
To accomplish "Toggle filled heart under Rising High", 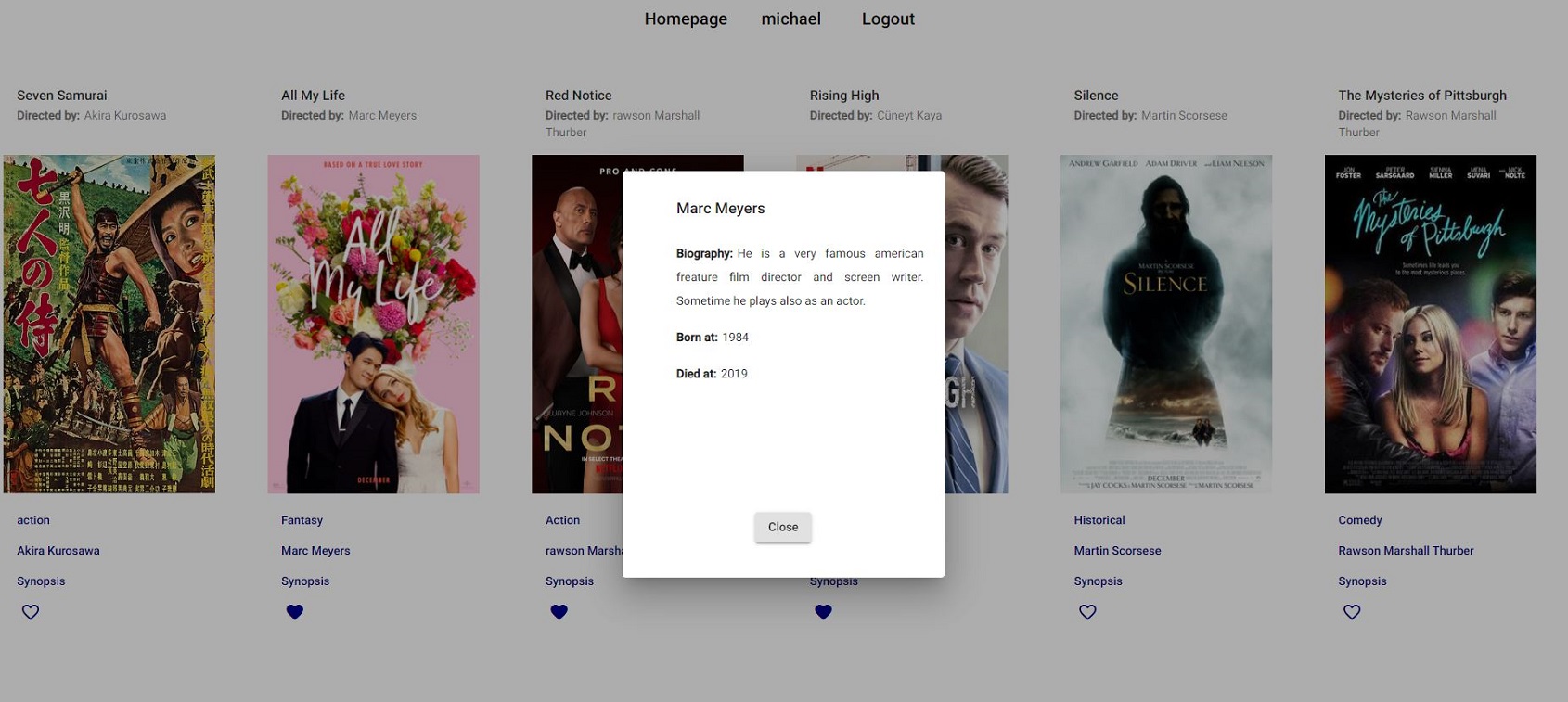I will tap(824, 612).
